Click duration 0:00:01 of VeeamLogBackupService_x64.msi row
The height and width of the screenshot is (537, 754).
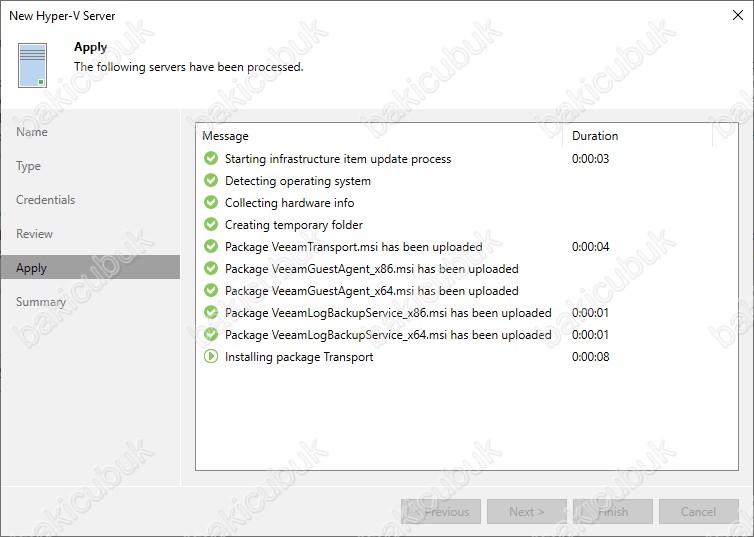591,335
